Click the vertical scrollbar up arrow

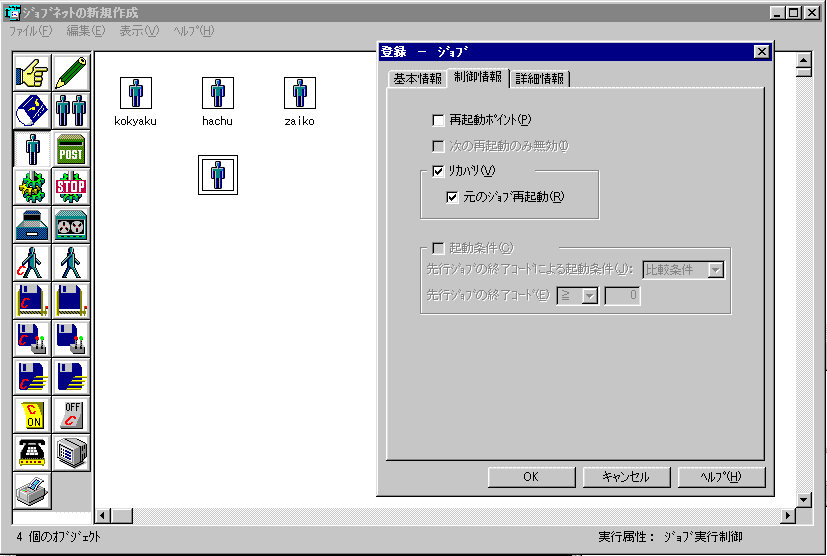(x=803, y=60)
